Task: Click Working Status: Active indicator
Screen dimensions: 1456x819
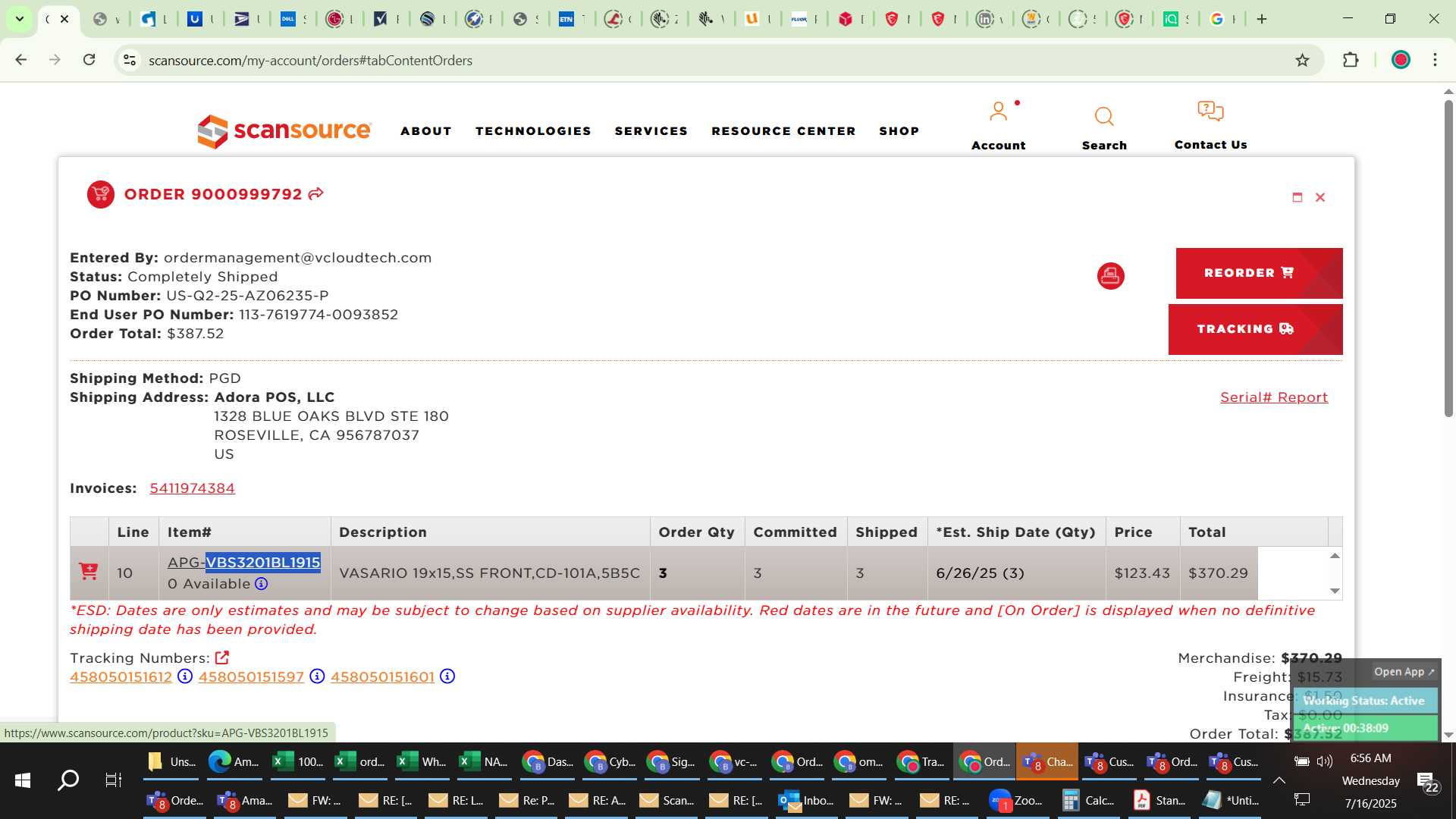Action: pos(1364,701)
